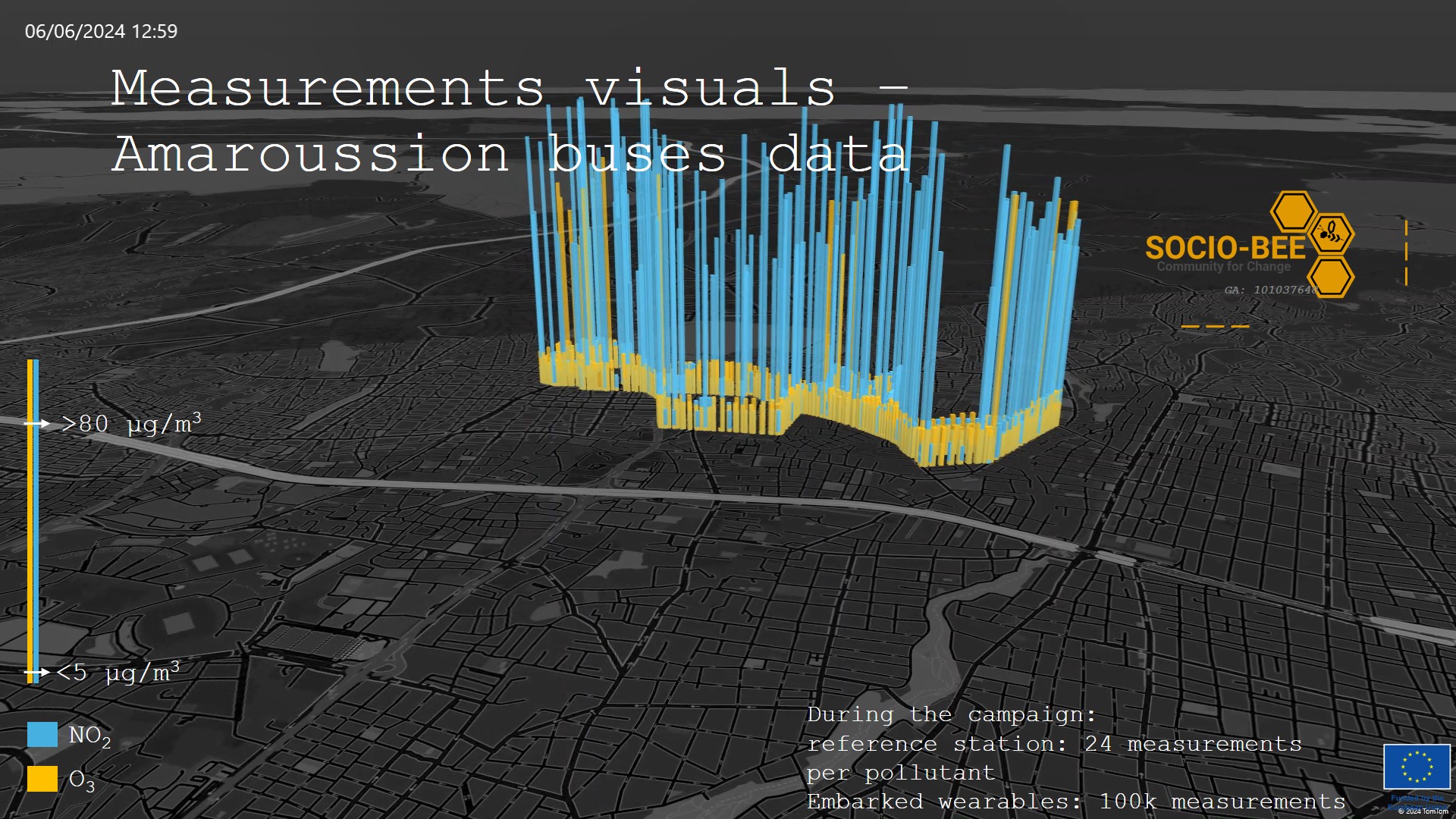Click the European Union flag icon

coord(1416,767)
